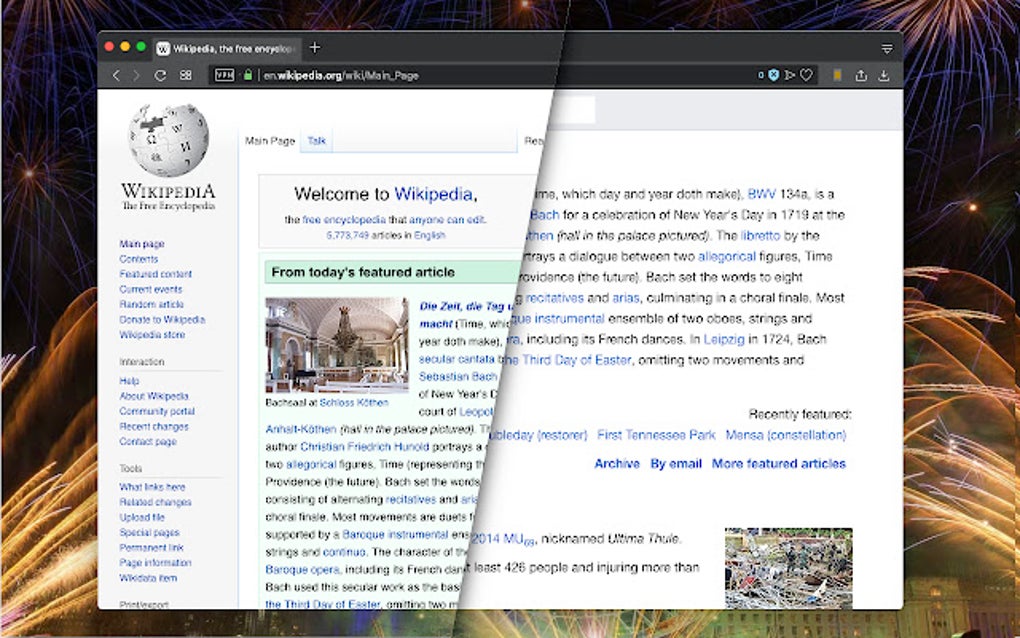Open the downloads icon
This screenshot has width=1020, height=638.
884,75
